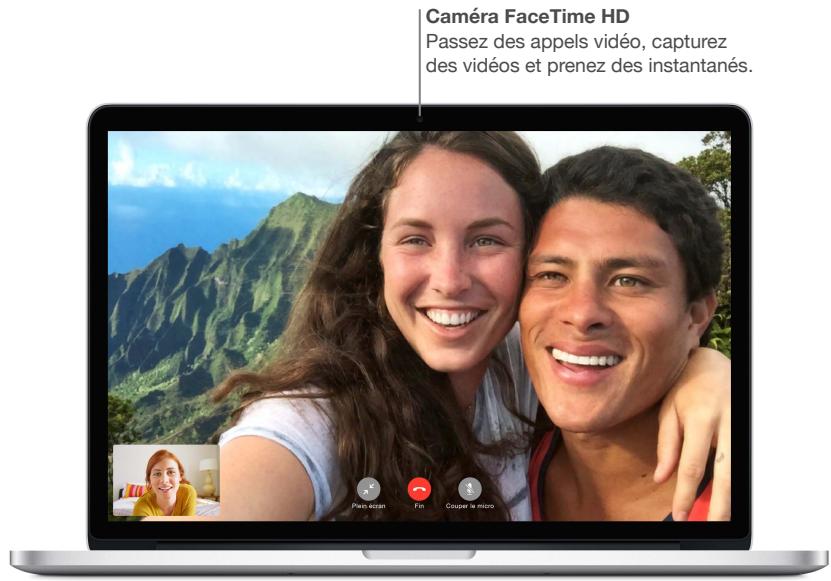Click the FaceTime camera lens above the screen

coord(420,119)
